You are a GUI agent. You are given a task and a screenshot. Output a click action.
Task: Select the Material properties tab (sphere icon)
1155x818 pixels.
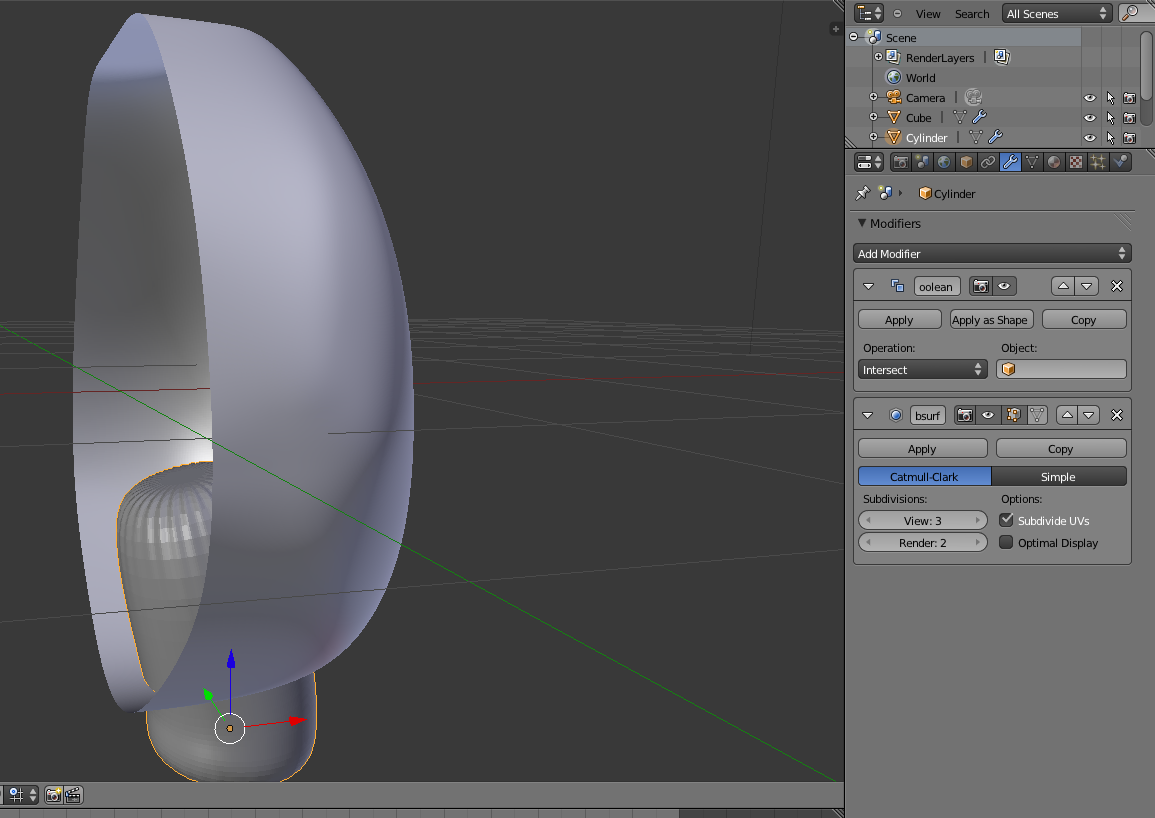click(x=1053, y=161)
